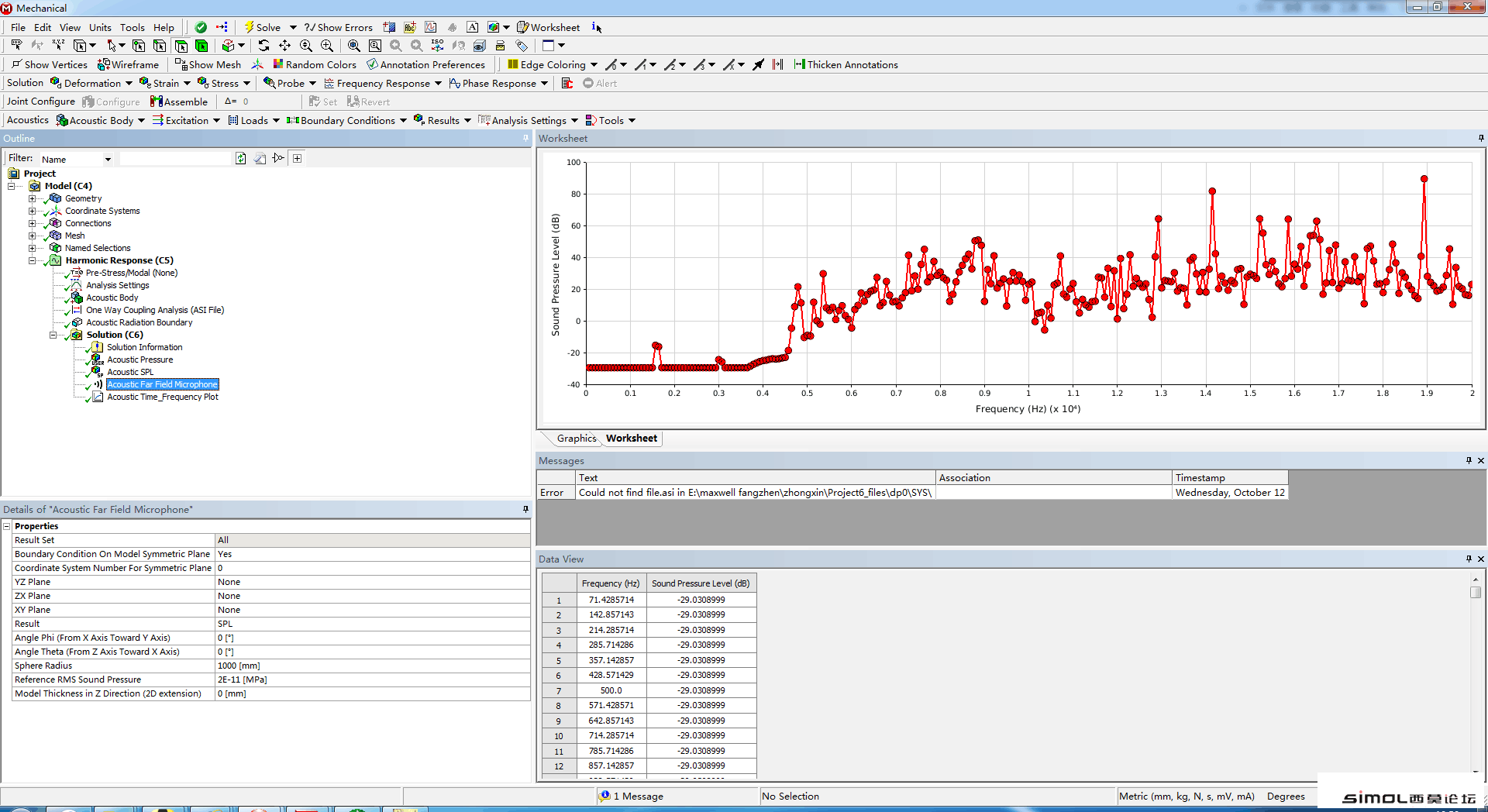Click the Outline filter text field

click(x=176, y=158)
